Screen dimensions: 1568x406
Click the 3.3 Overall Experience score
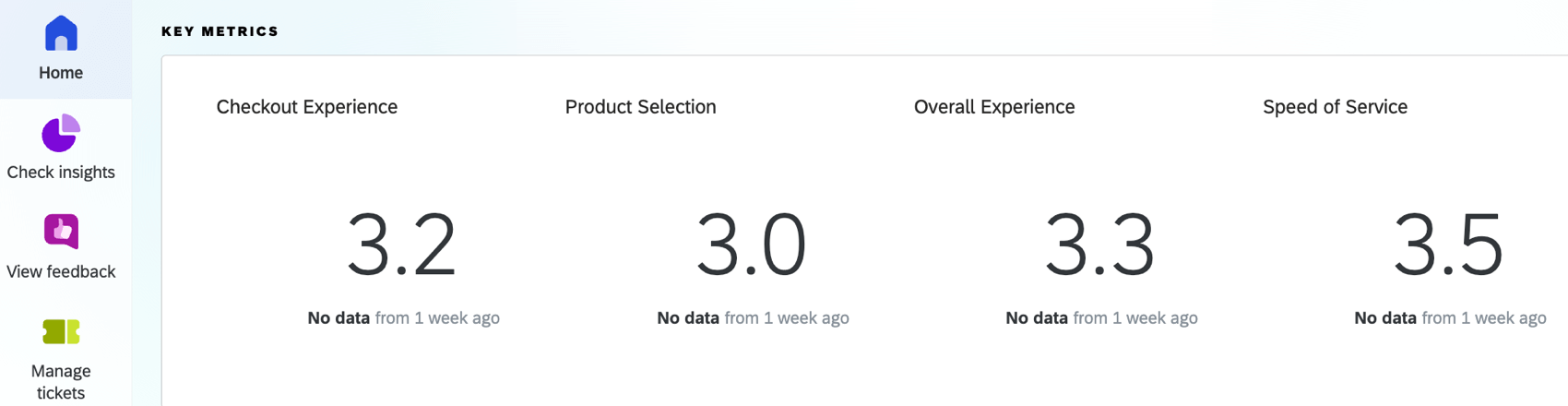click(x=1099, y=245)
